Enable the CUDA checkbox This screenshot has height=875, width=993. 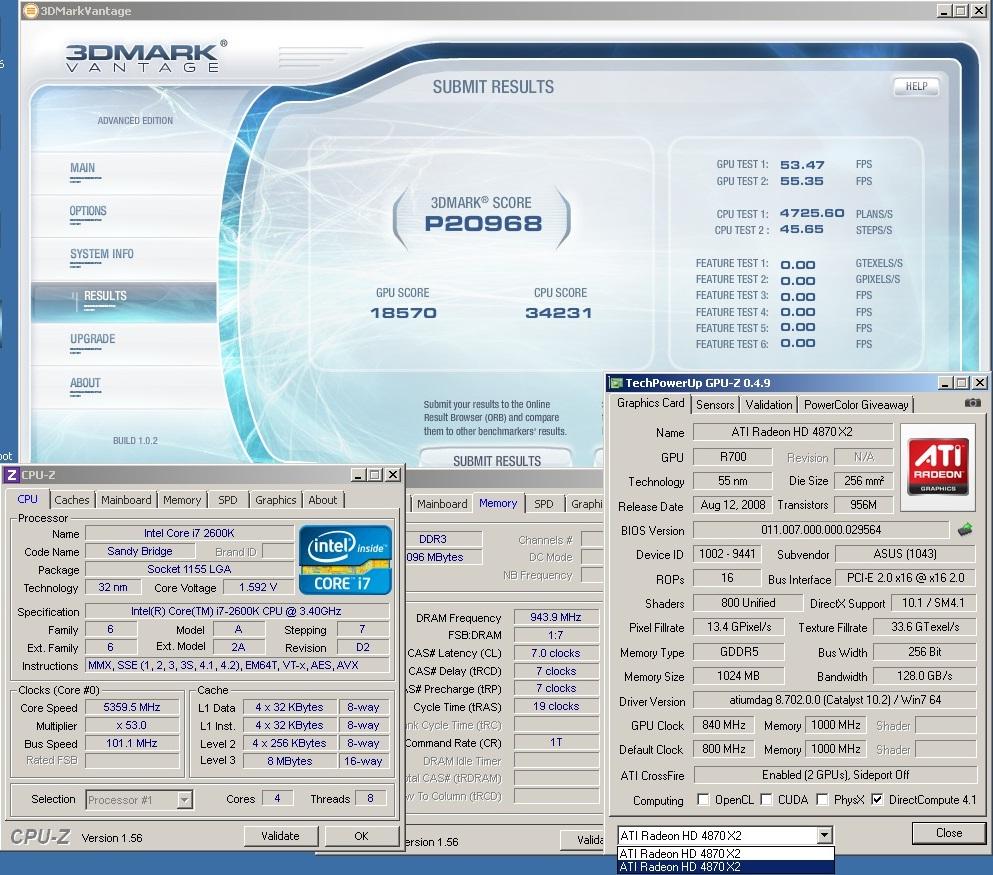click(x=766, y=800)
